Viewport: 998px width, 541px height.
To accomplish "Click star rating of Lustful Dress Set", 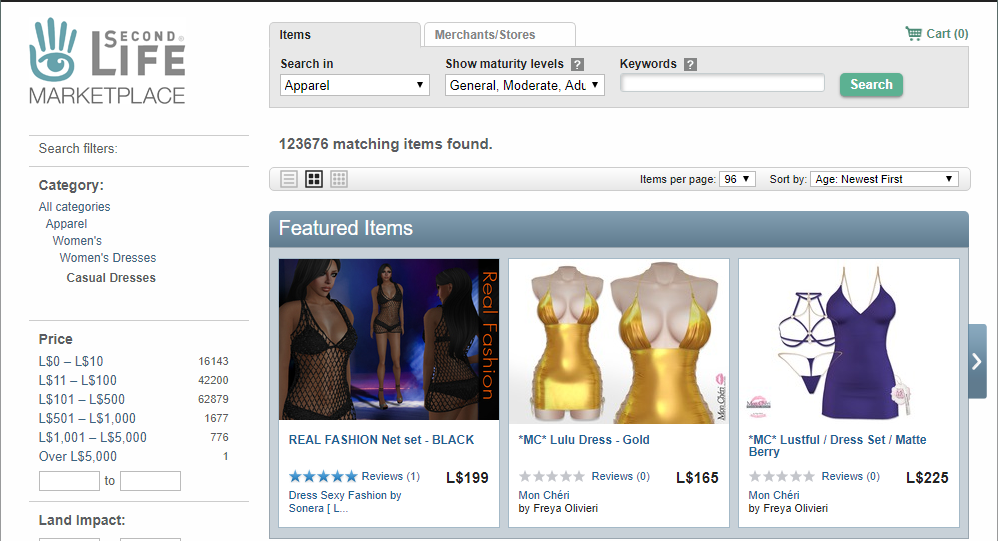I will (x=782, y=476).
